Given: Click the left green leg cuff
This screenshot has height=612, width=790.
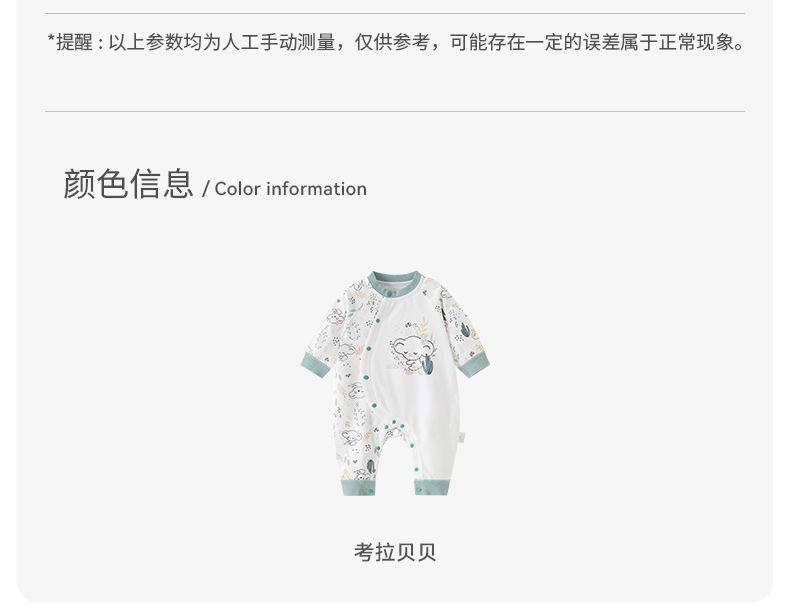Looking at the screenshot, I should click(358, 487).
